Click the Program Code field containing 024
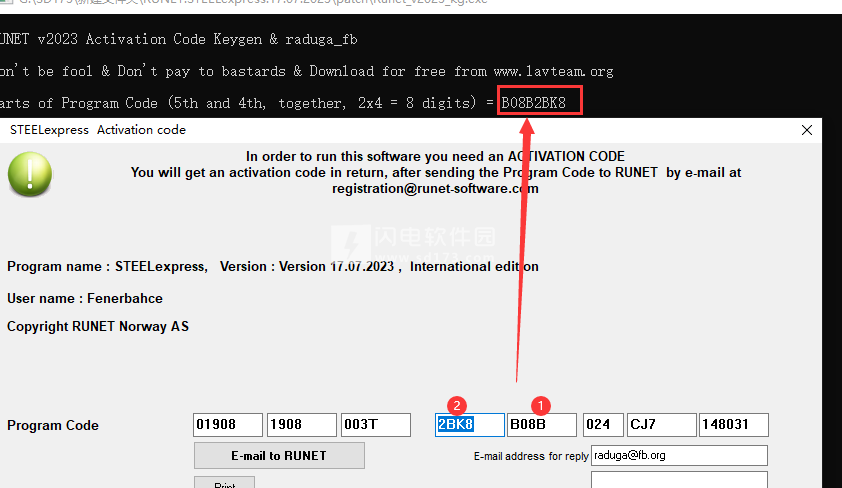 tap(604, 425)
